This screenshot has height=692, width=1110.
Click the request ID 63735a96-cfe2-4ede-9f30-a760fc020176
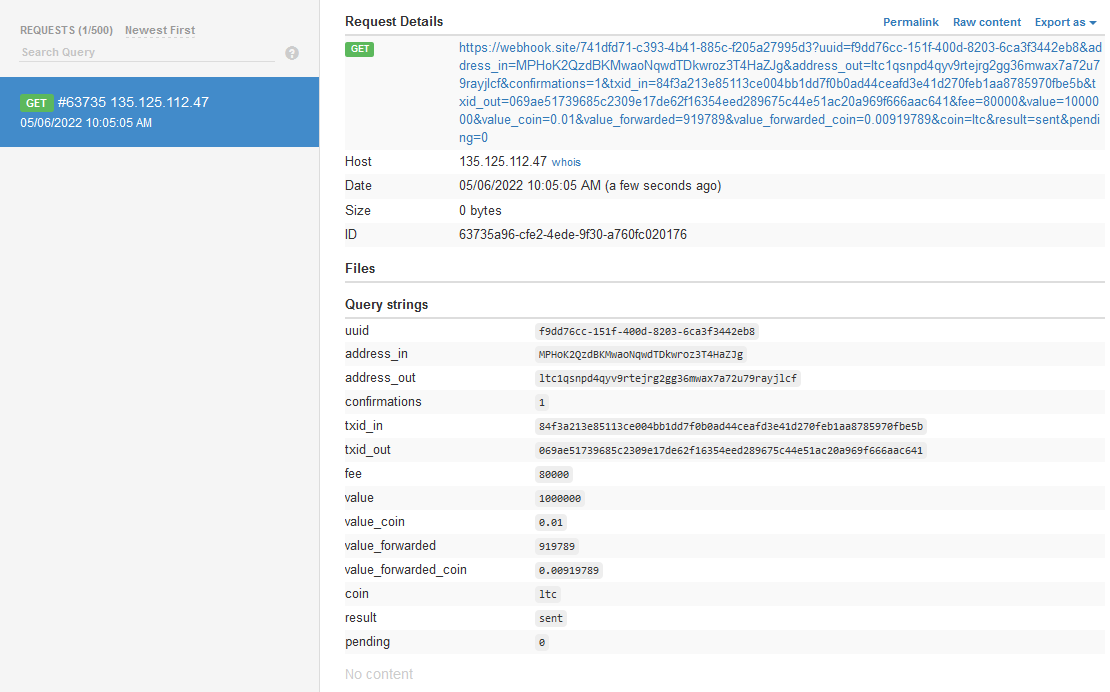click(573, 235)
